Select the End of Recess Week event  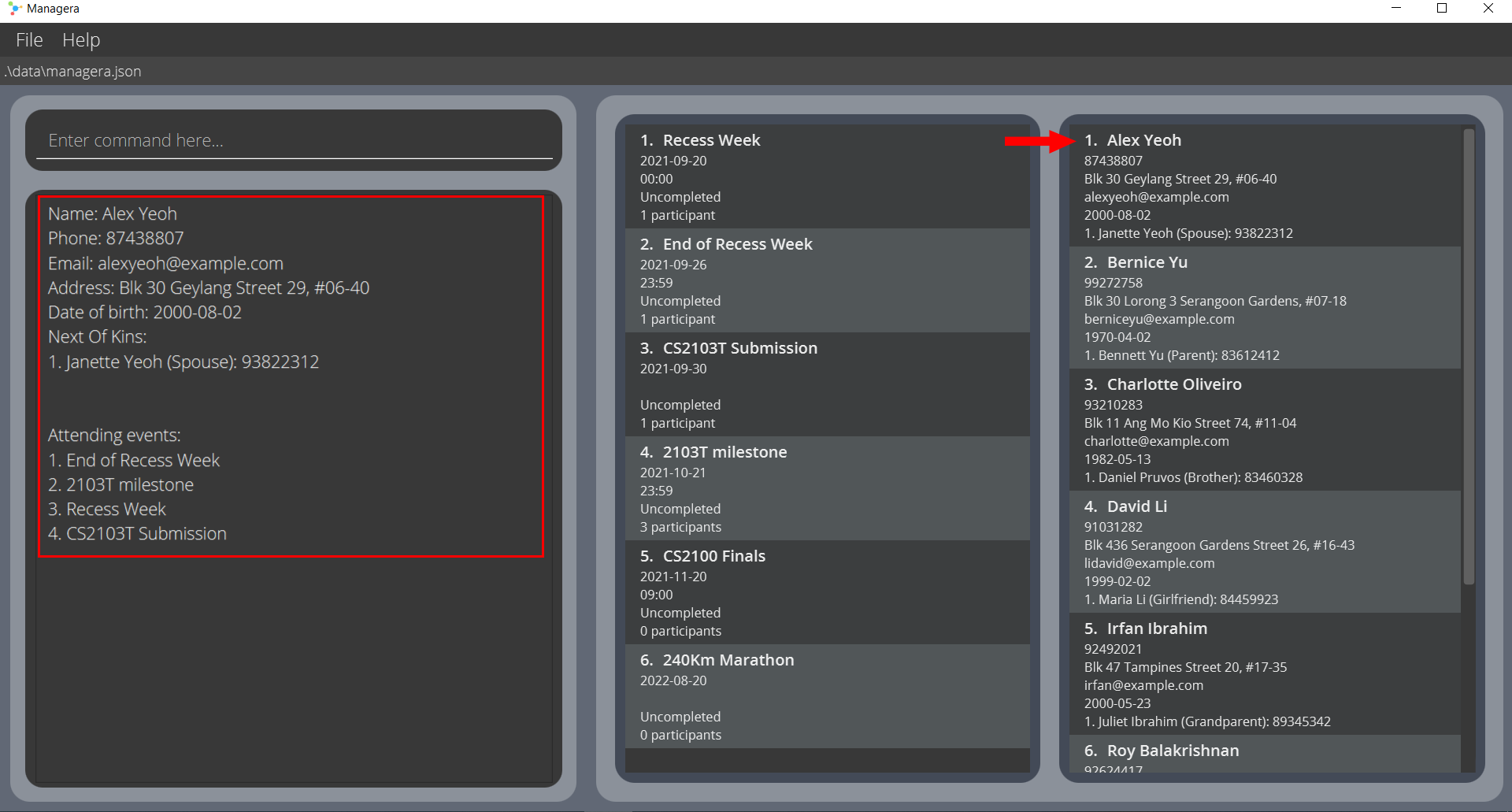click(x=828, y=280)
